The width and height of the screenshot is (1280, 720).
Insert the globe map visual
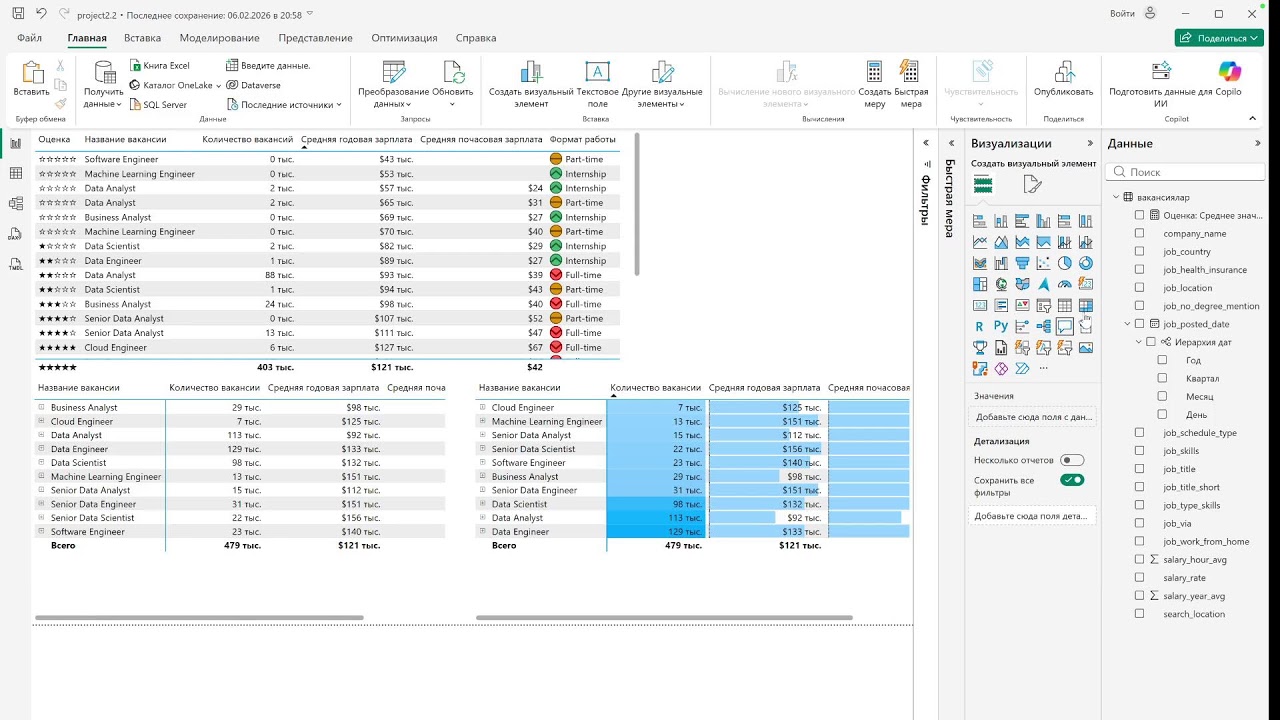(1001, 284)
